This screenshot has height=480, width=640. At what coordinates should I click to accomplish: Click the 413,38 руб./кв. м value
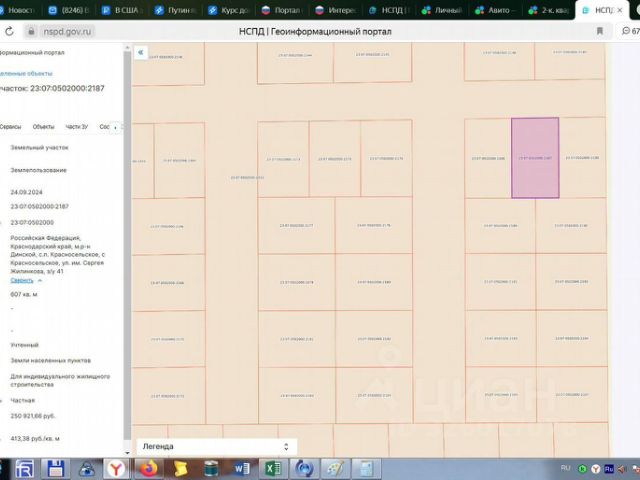pyautogui.click(x=35, y=439)
